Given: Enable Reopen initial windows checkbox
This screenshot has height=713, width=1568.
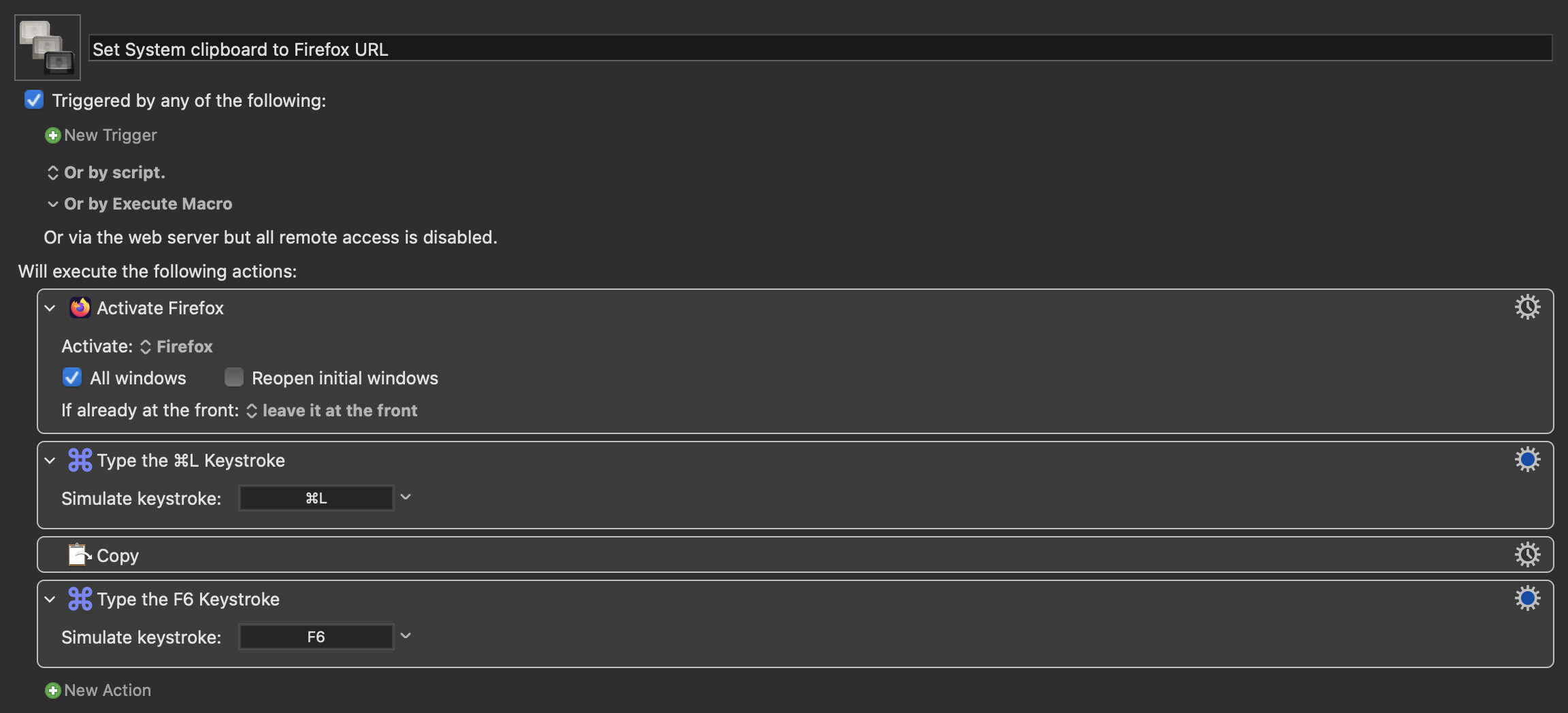Looking at the screenshot, I should pos(233,377).
